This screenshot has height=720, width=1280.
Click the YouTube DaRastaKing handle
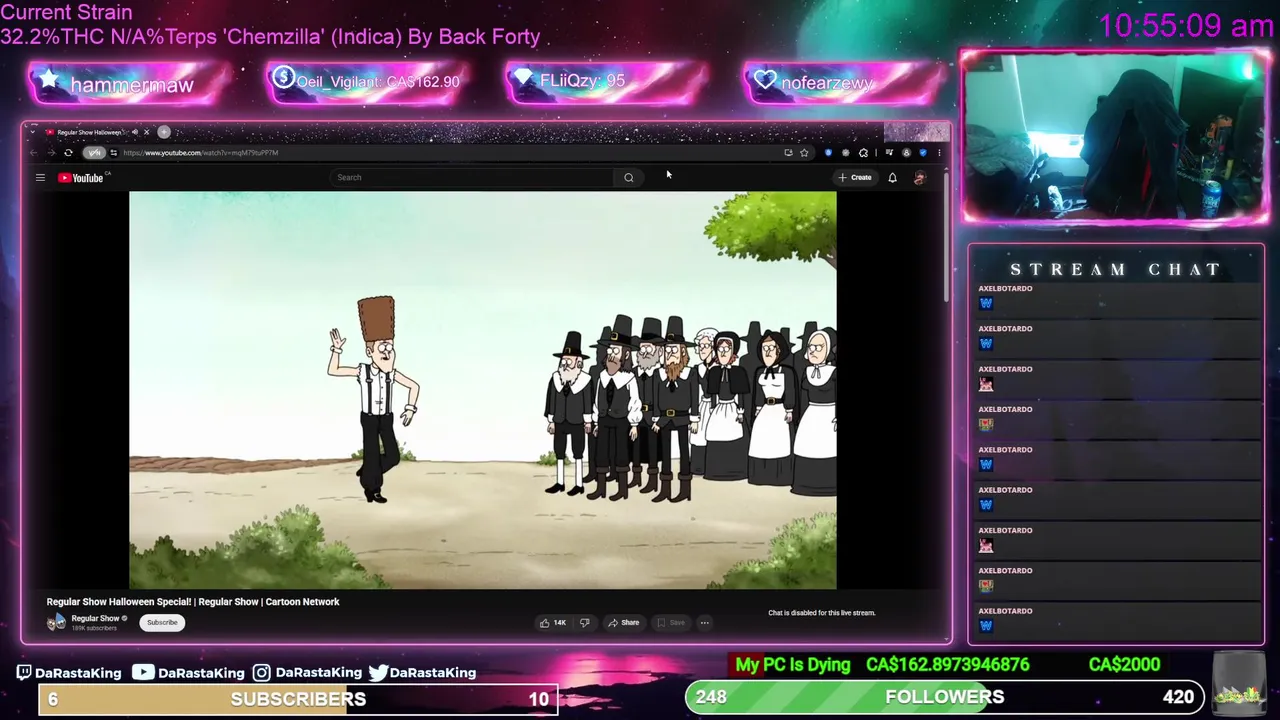pyautogui.click(x=188, y=673)
